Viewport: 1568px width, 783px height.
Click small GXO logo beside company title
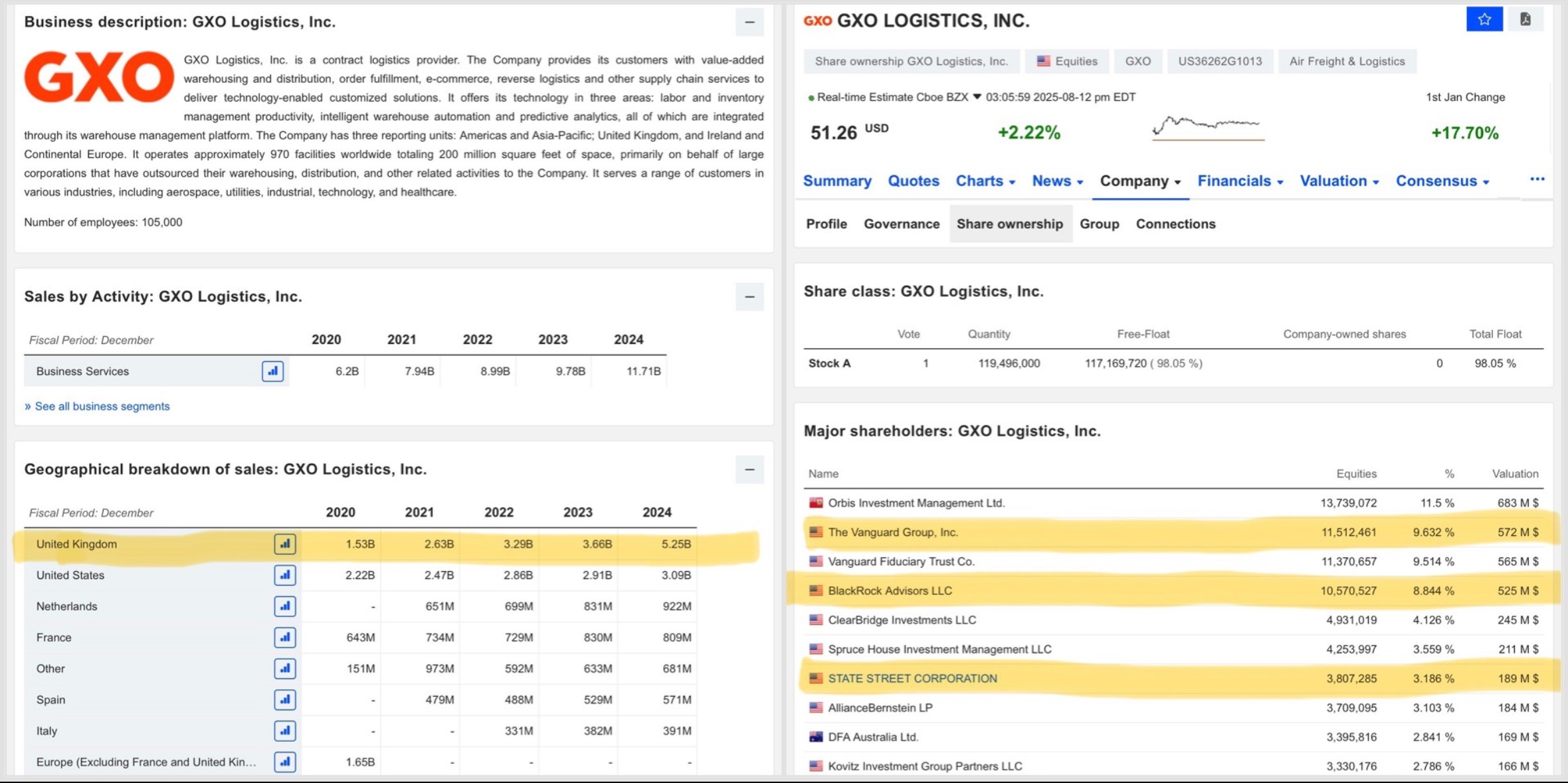[x=817, y=21]
